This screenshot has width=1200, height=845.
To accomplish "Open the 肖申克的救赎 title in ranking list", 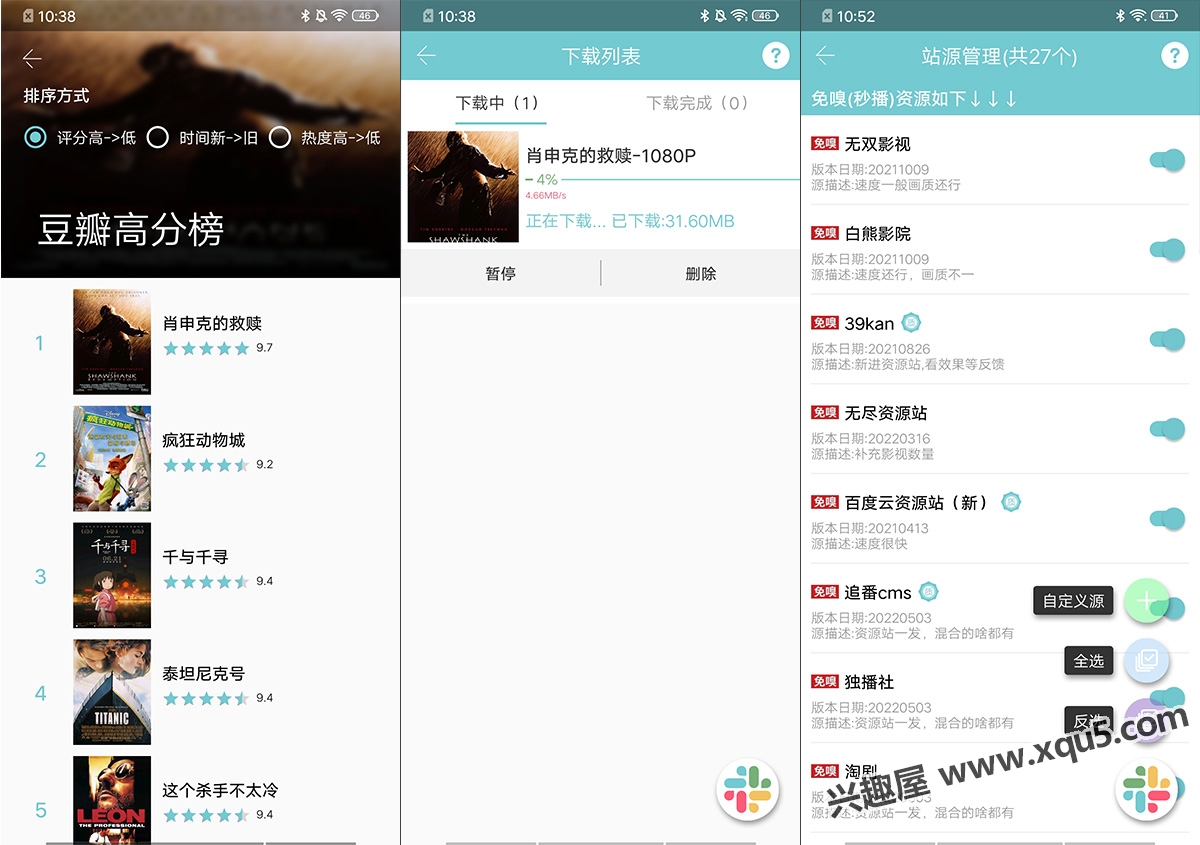I will (x=212, y=323).
